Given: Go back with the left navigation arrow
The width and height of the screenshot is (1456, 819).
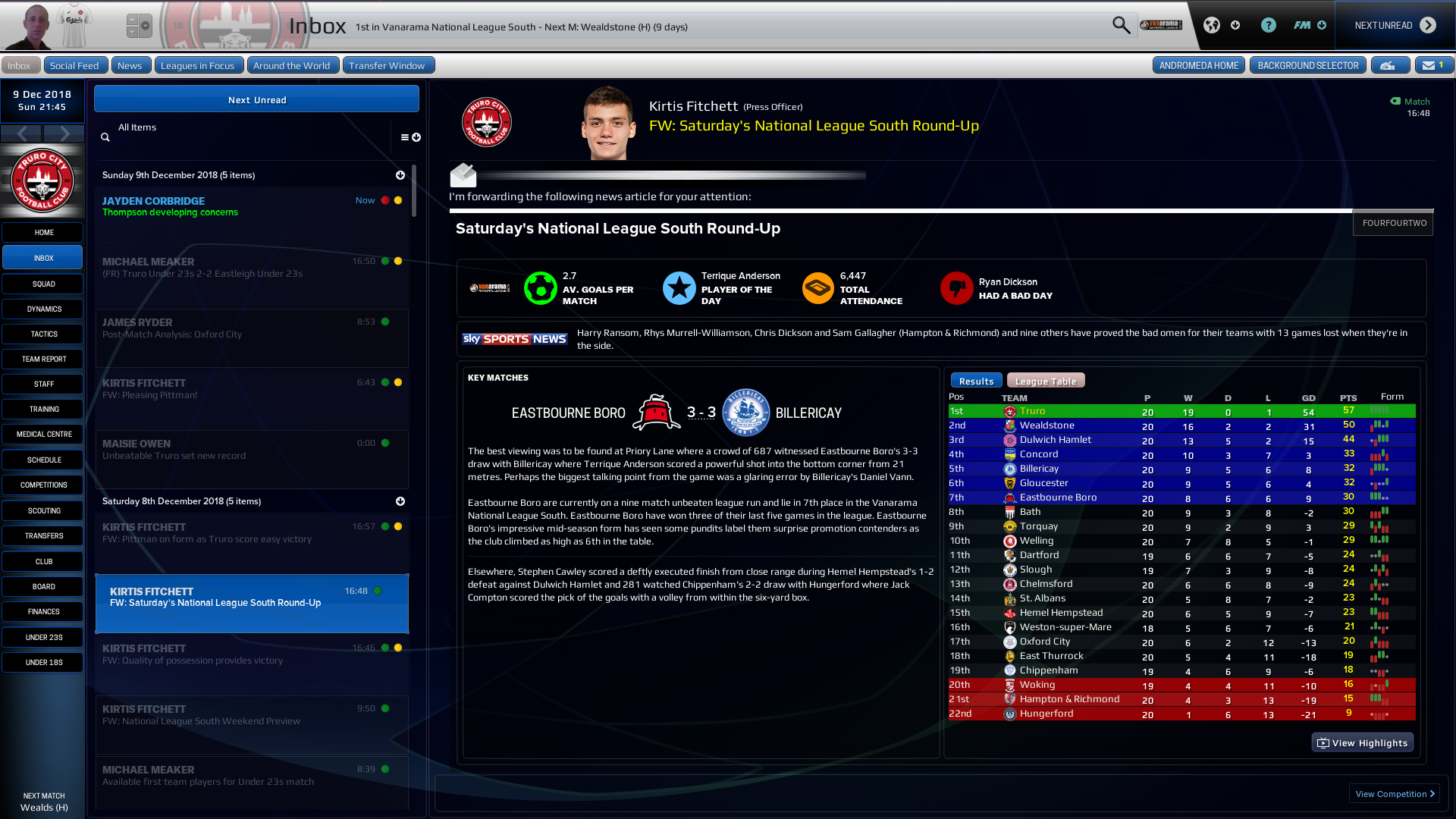Looking at the screenshot, I should [x=21, y=133].
